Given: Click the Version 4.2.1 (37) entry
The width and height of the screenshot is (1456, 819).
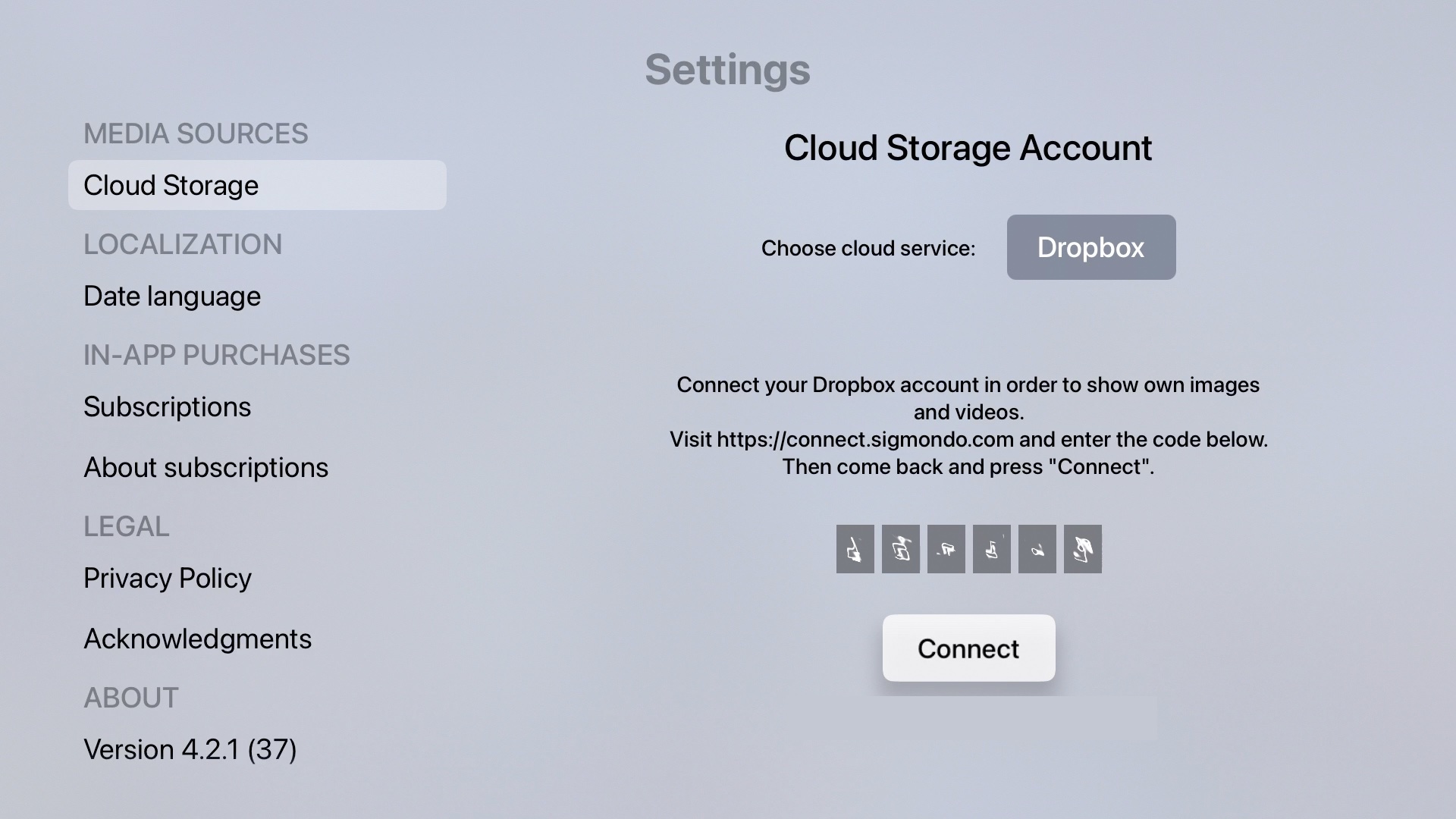Looking at the screenshot, I should [190, 749].
